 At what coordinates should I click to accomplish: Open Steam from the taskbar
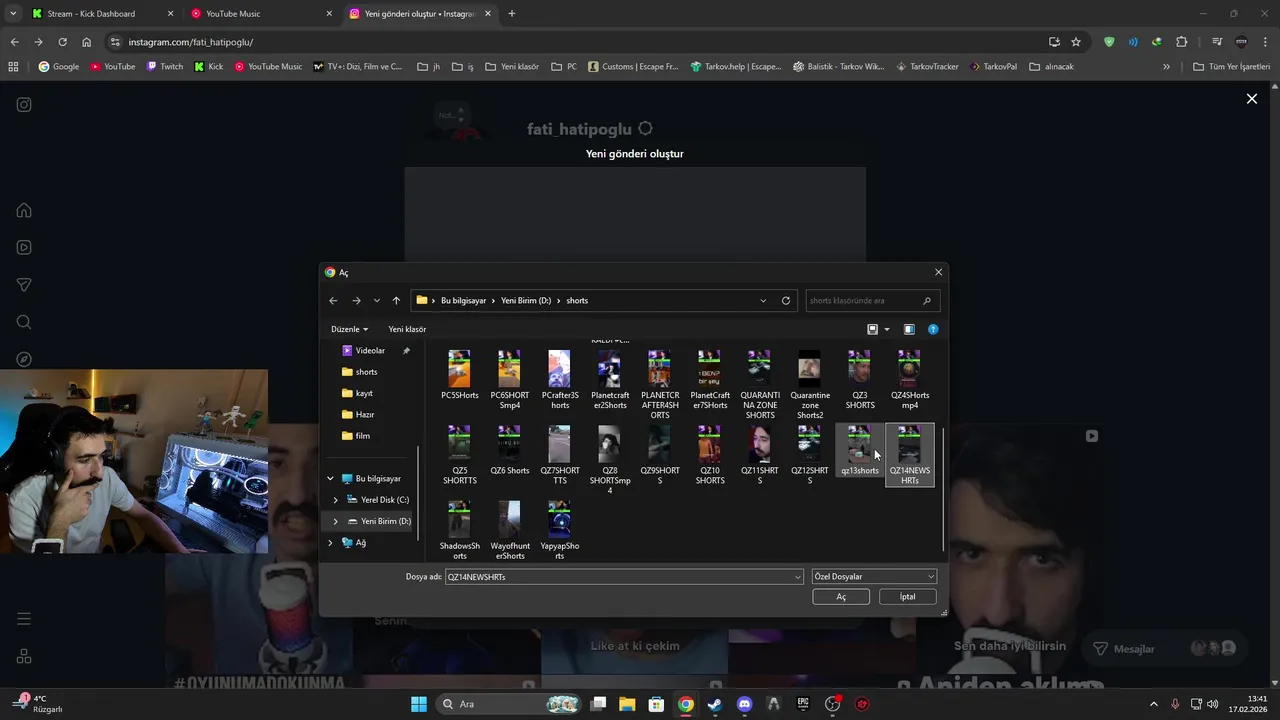(715, 704)
